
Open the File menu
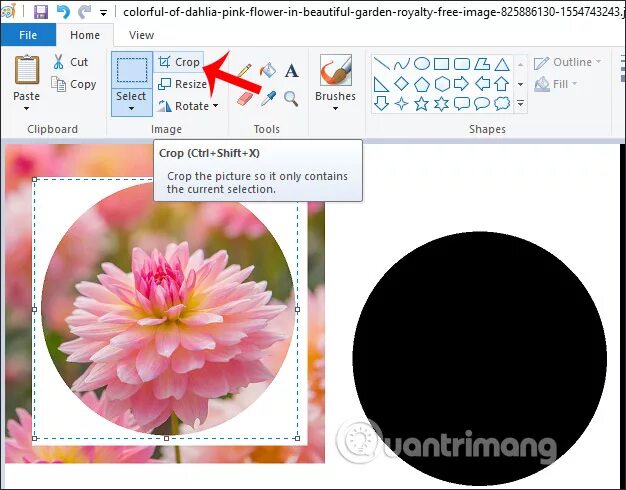[x=28, y=35]
